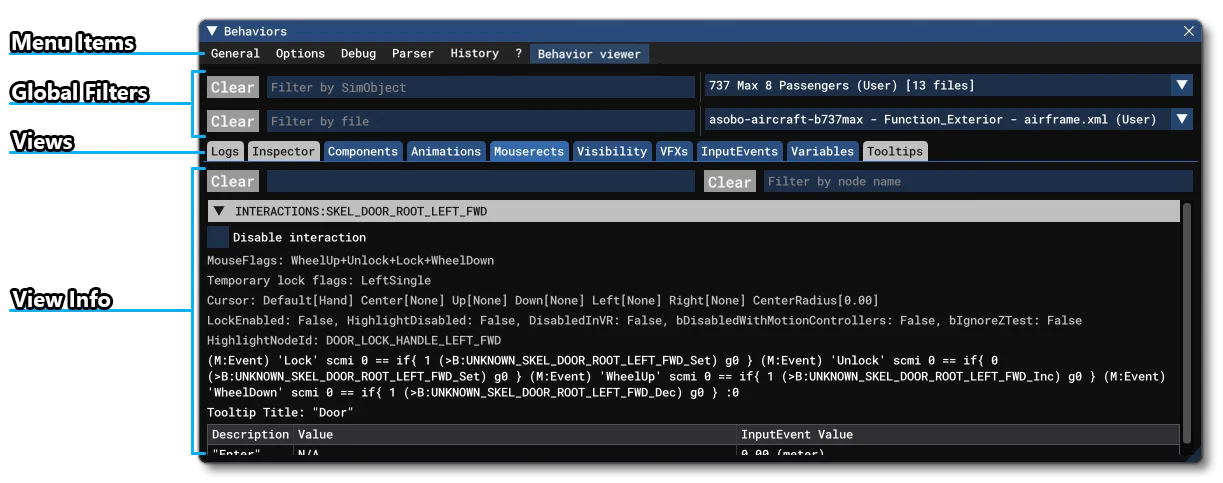This screenshot has height=483, width=1223.
Task: Click the HighlightNodeId: DOOR_LOCK_HANDLE_LEFT_FWD line
Action: [354, 340]
